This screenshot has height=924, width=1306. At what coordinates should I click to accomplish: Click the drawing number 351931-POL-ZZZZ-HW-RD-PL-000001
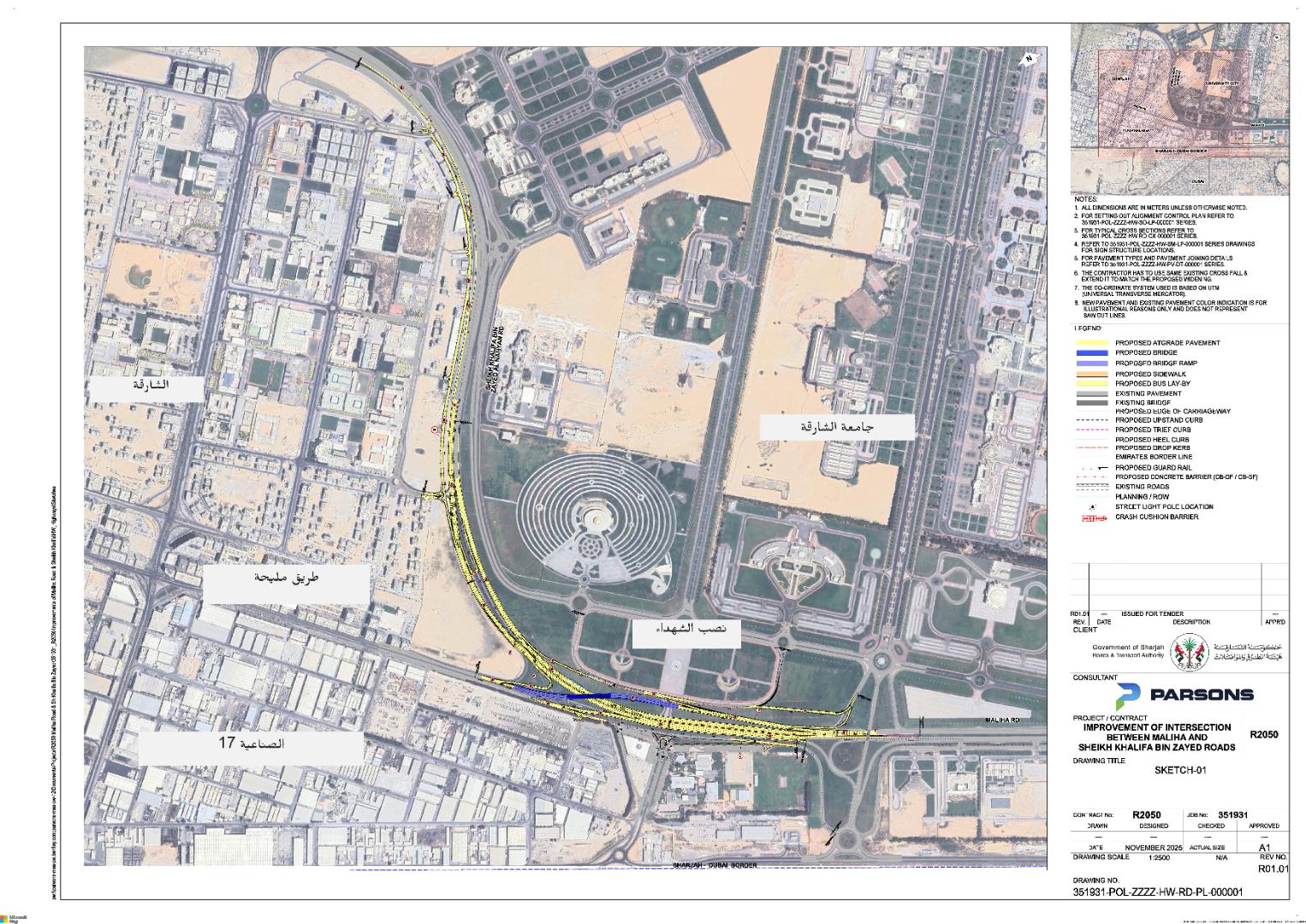coord(1157,891)
